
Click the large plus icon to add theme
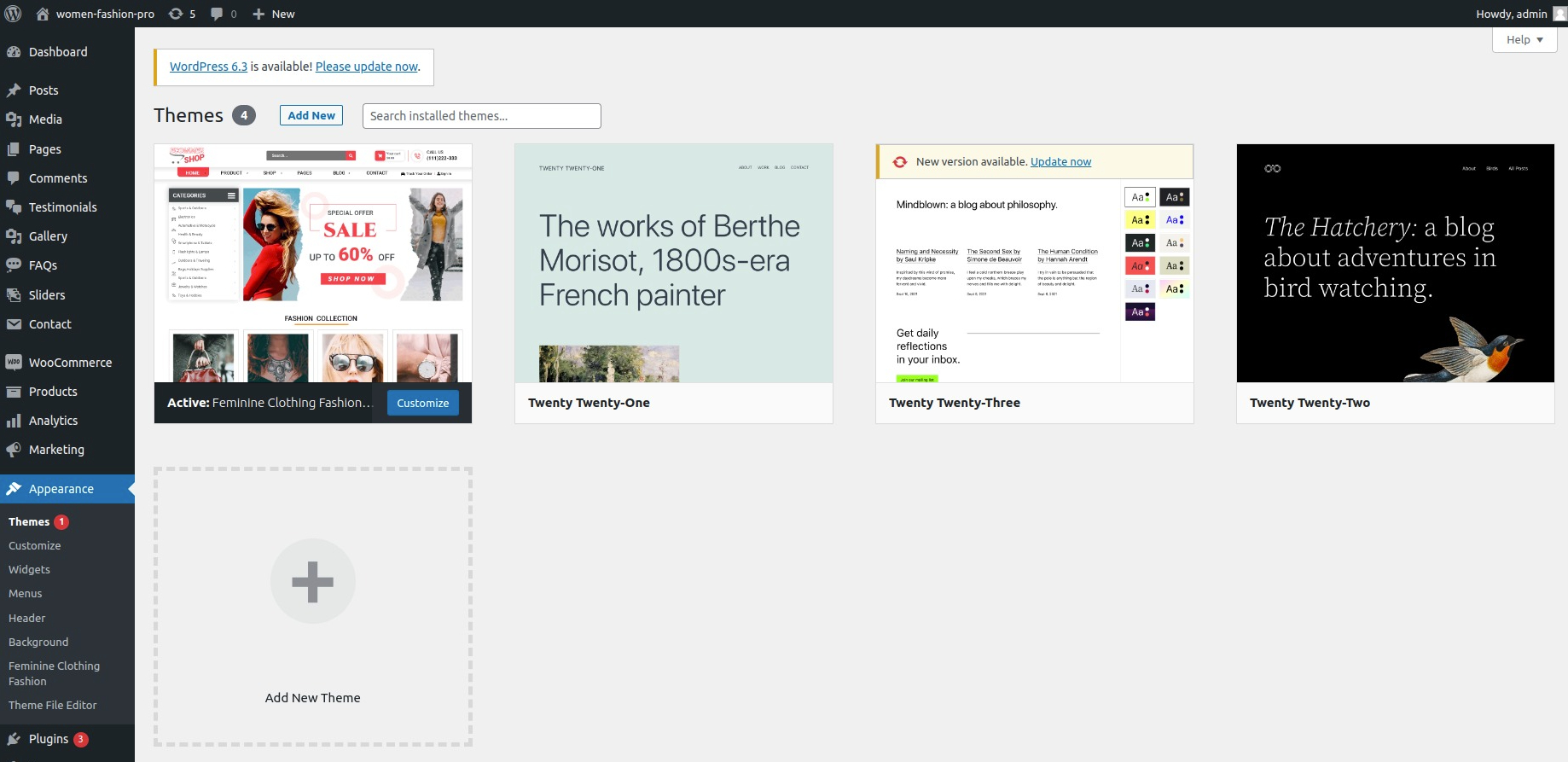click(x=313, y=581)
